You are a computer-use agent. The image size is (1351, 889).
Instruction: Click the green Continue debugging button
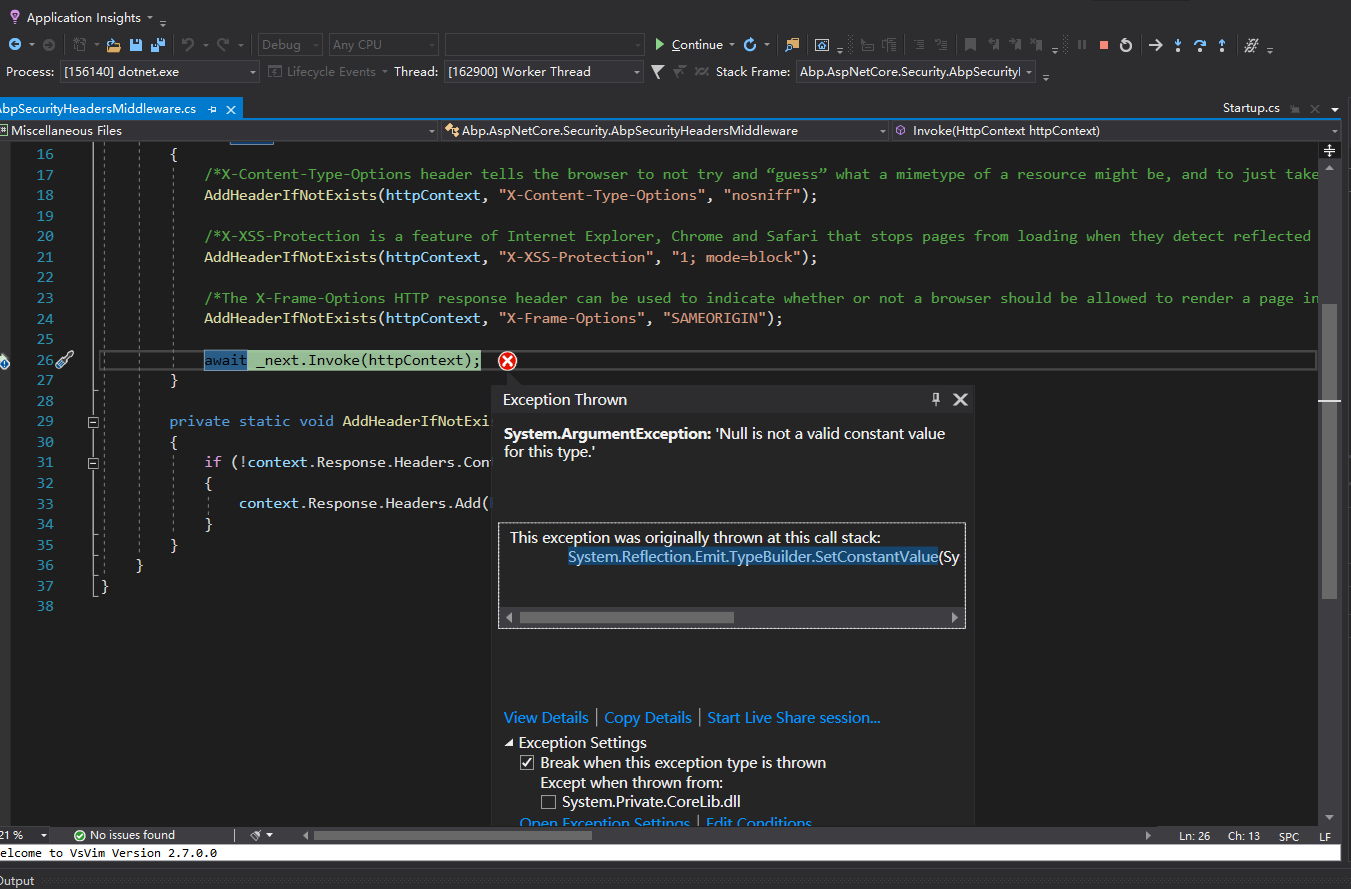tap(690, 45)
